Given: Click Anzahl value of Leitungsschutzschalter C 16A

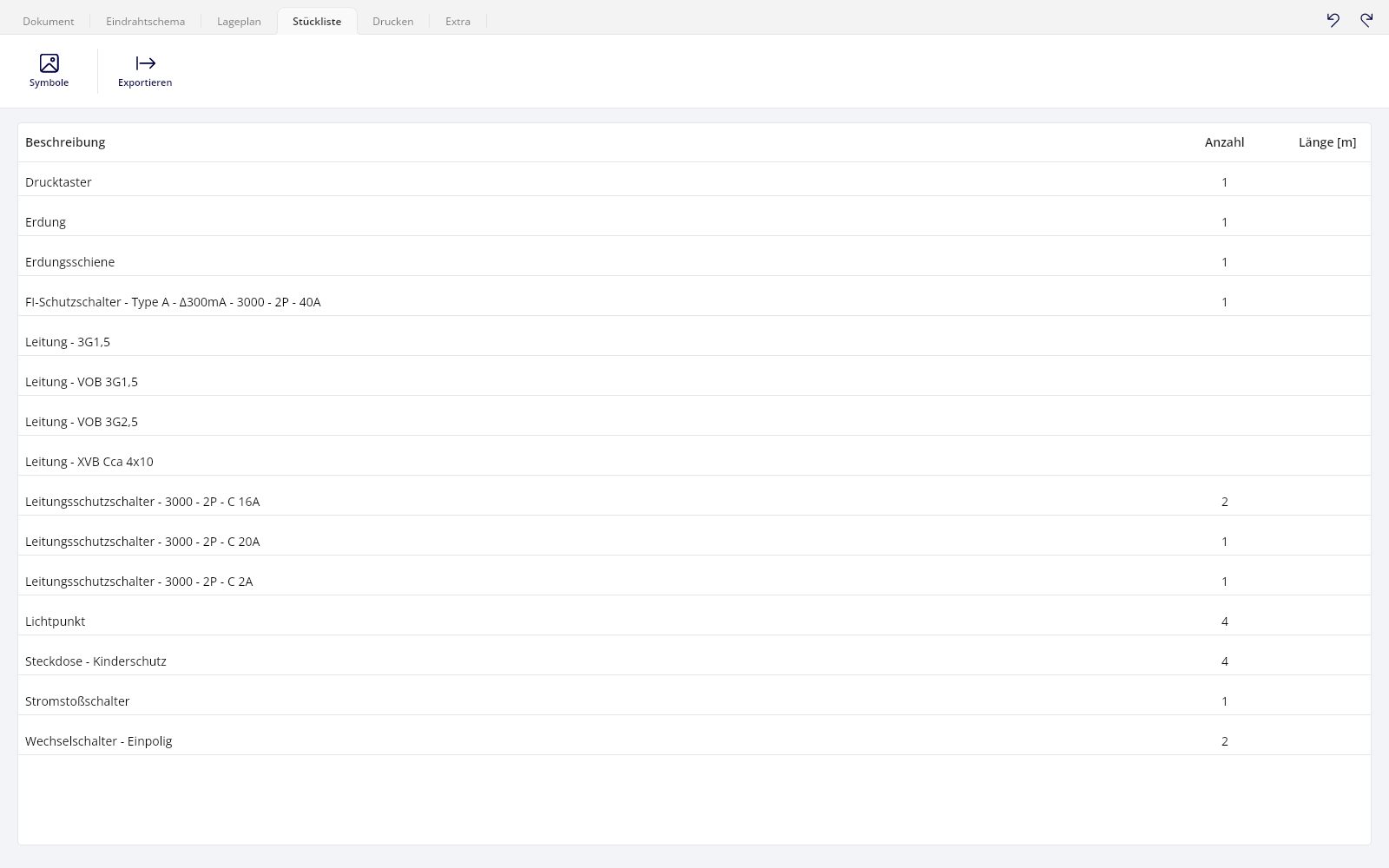Looking at the screenshot, I should click(1225, 502).
